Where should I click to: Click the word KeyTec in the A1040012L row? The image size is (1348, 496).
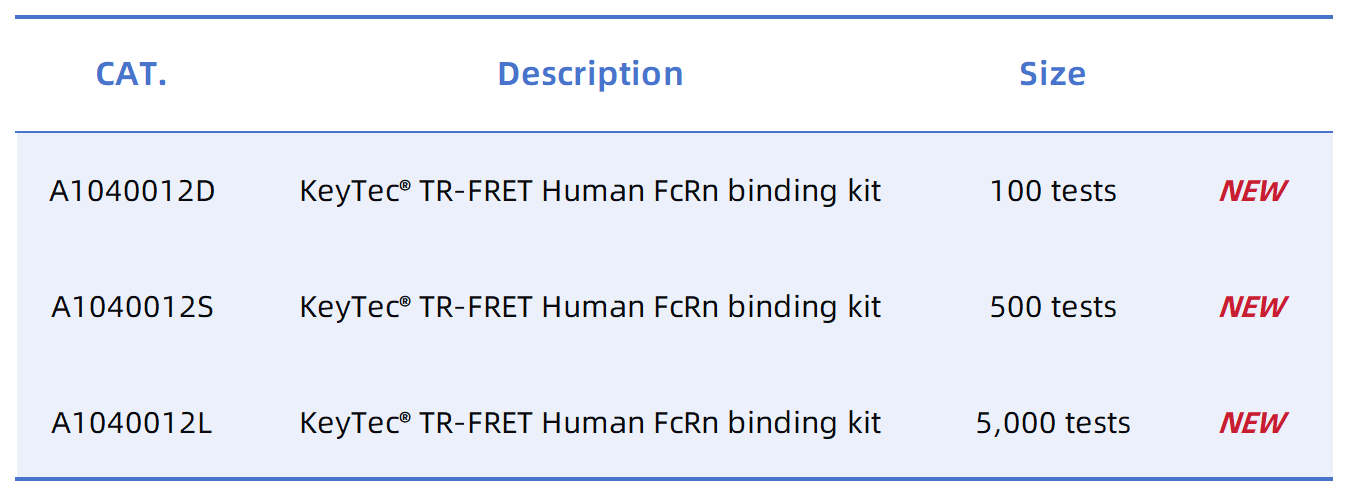click(350, 423)
